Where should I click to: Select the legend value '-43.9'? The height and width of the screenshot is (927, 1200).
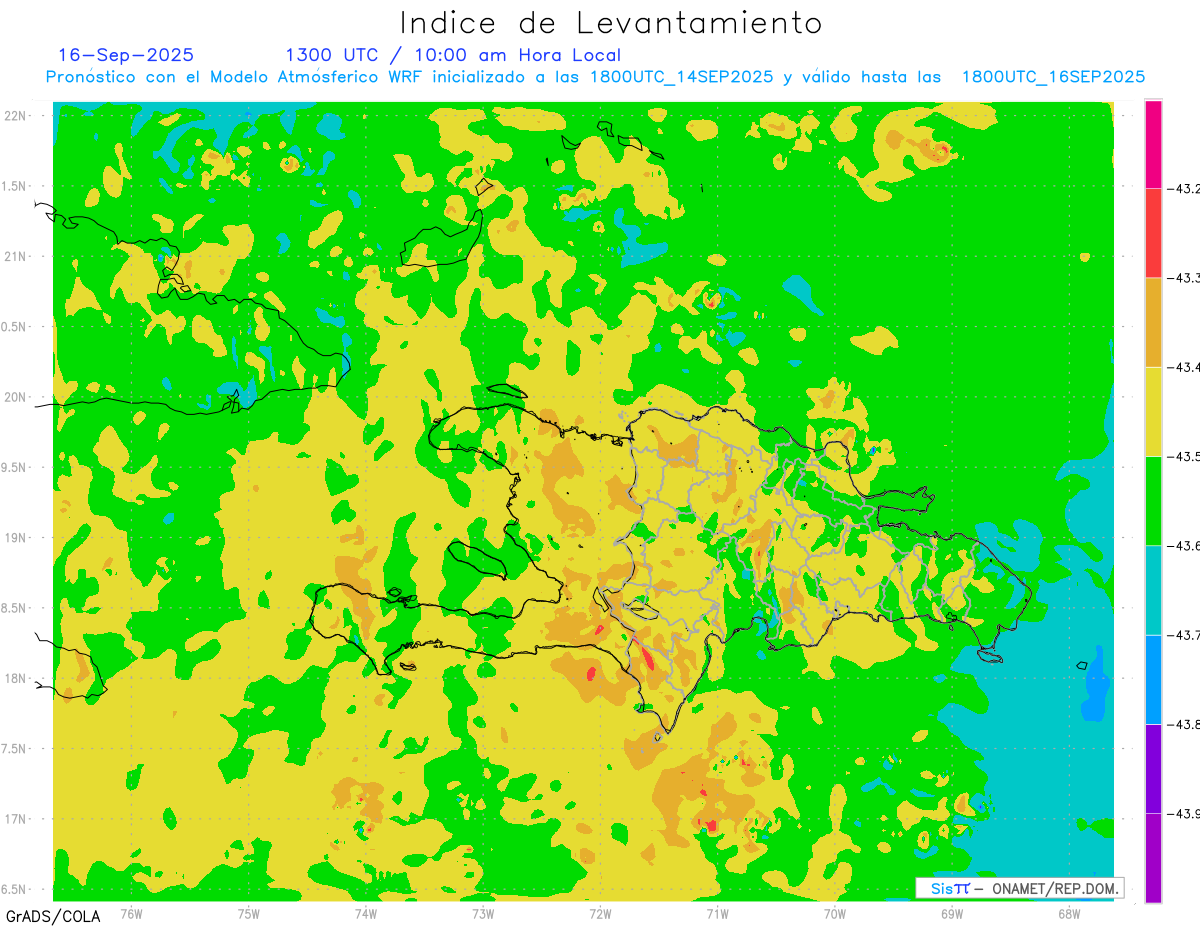(1185, 814)
